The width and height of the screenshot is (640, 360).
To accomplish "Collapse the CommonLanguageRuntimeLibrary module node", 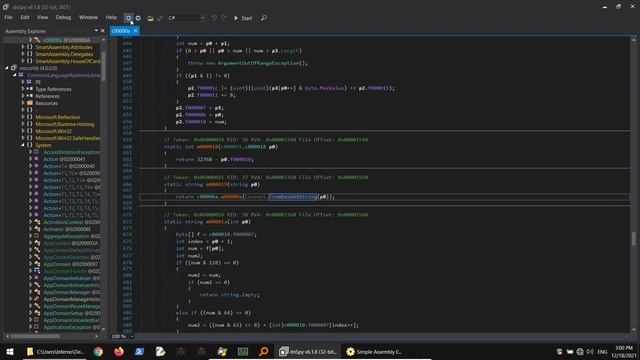I will coord(15,75).
